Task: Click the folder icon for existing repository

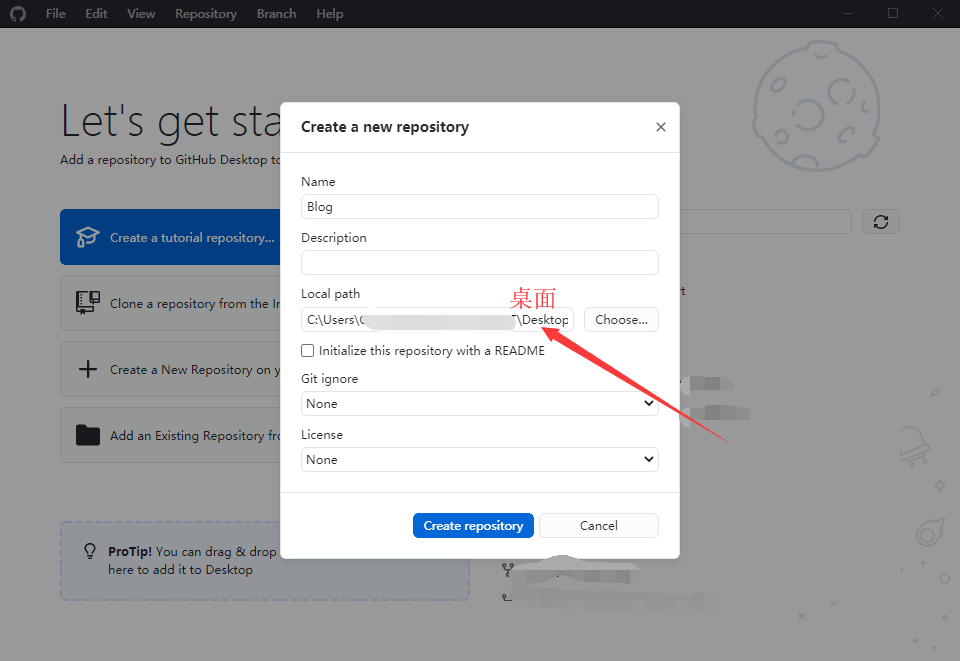Action: point(88,435)
